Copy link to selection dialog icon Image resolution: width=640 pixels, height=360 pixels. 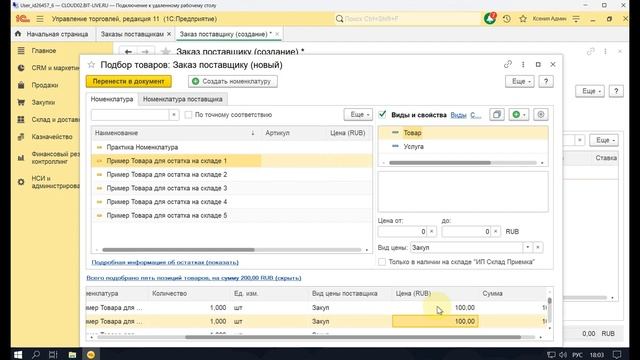click(x=508, y=64)
